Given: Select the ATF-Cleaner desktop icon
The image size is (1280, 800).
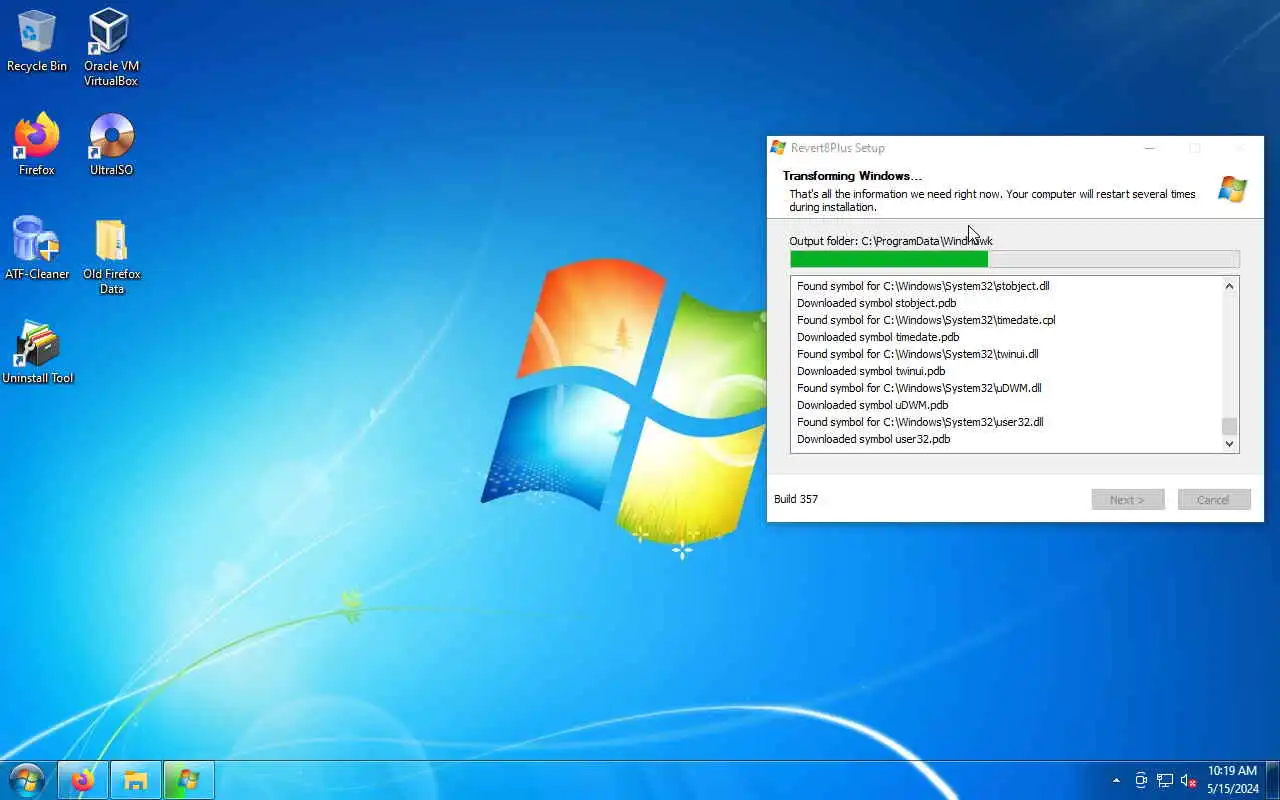Looking at the screenshot, I should (37, 249).
